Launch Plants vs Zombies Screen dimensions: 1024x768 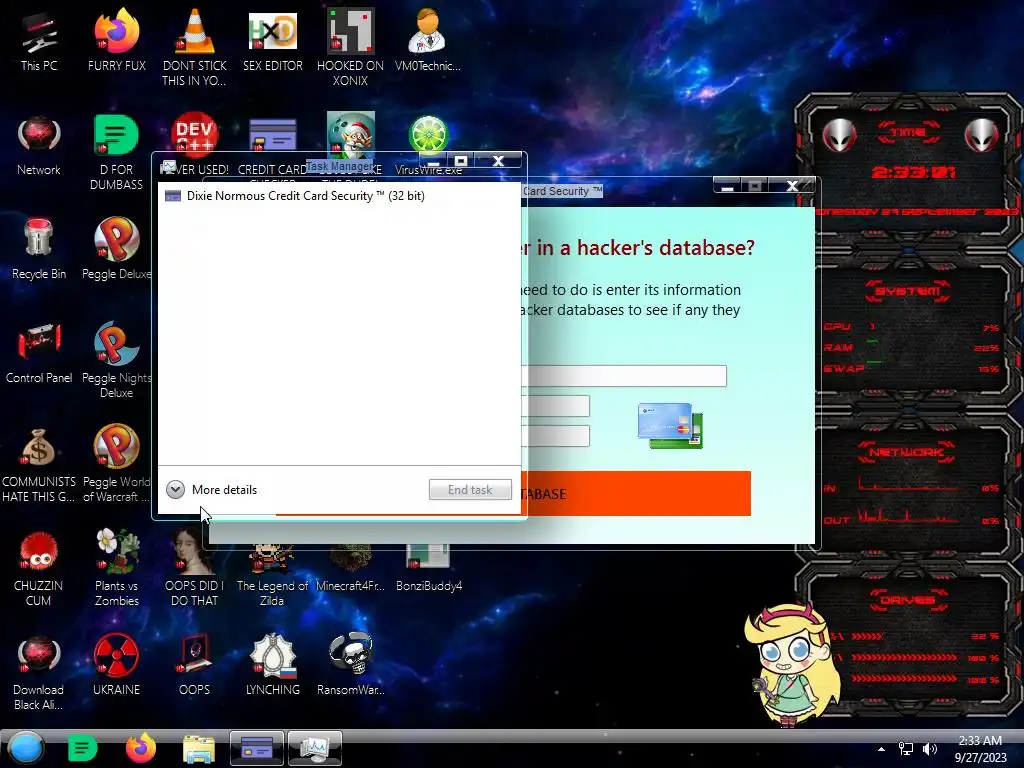pyautogui.click(x=116, y=568)
